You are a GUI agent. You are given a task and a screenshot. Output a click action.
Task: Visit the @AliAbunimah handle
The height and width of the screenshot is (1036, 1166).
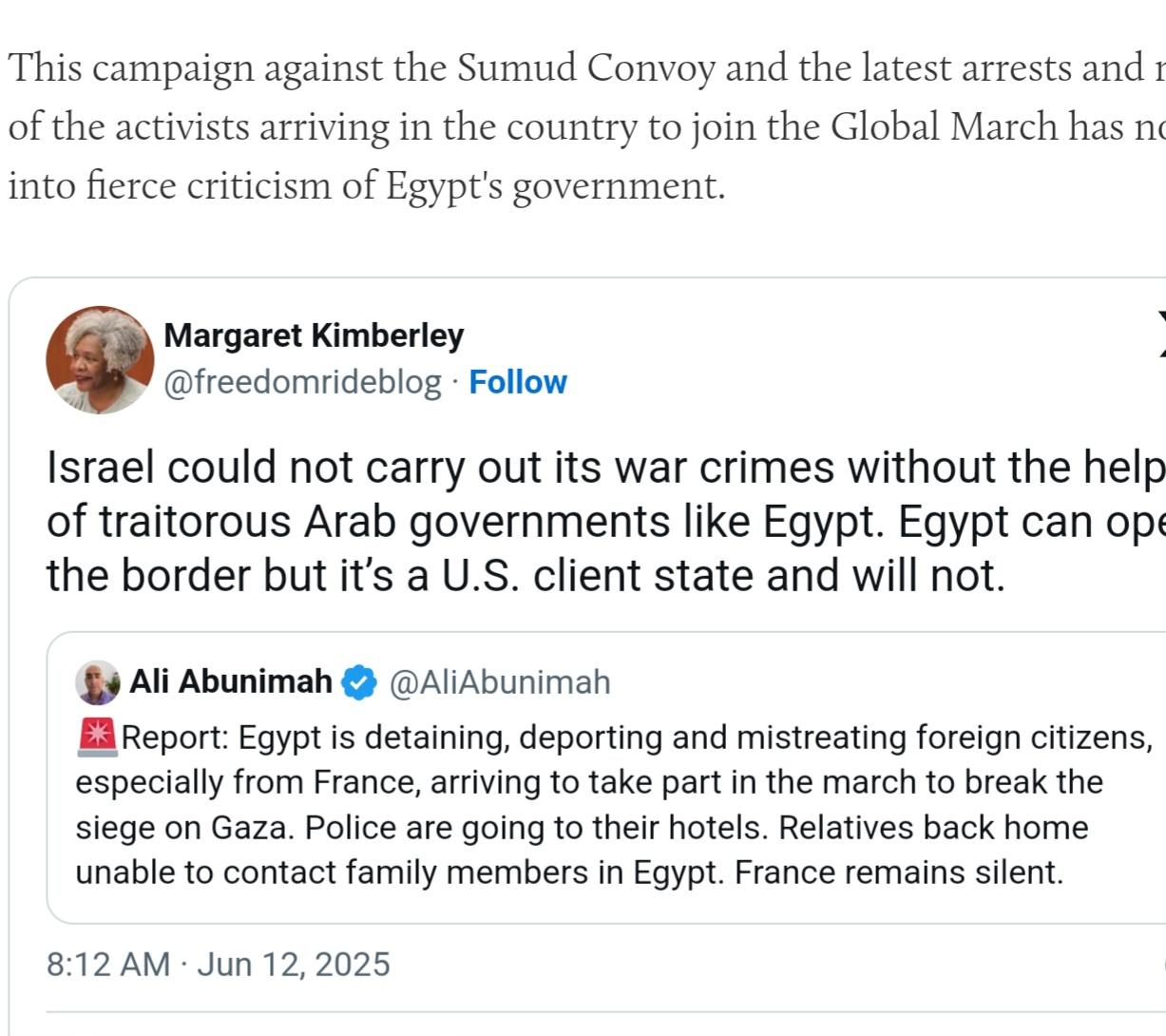point(500,682)
